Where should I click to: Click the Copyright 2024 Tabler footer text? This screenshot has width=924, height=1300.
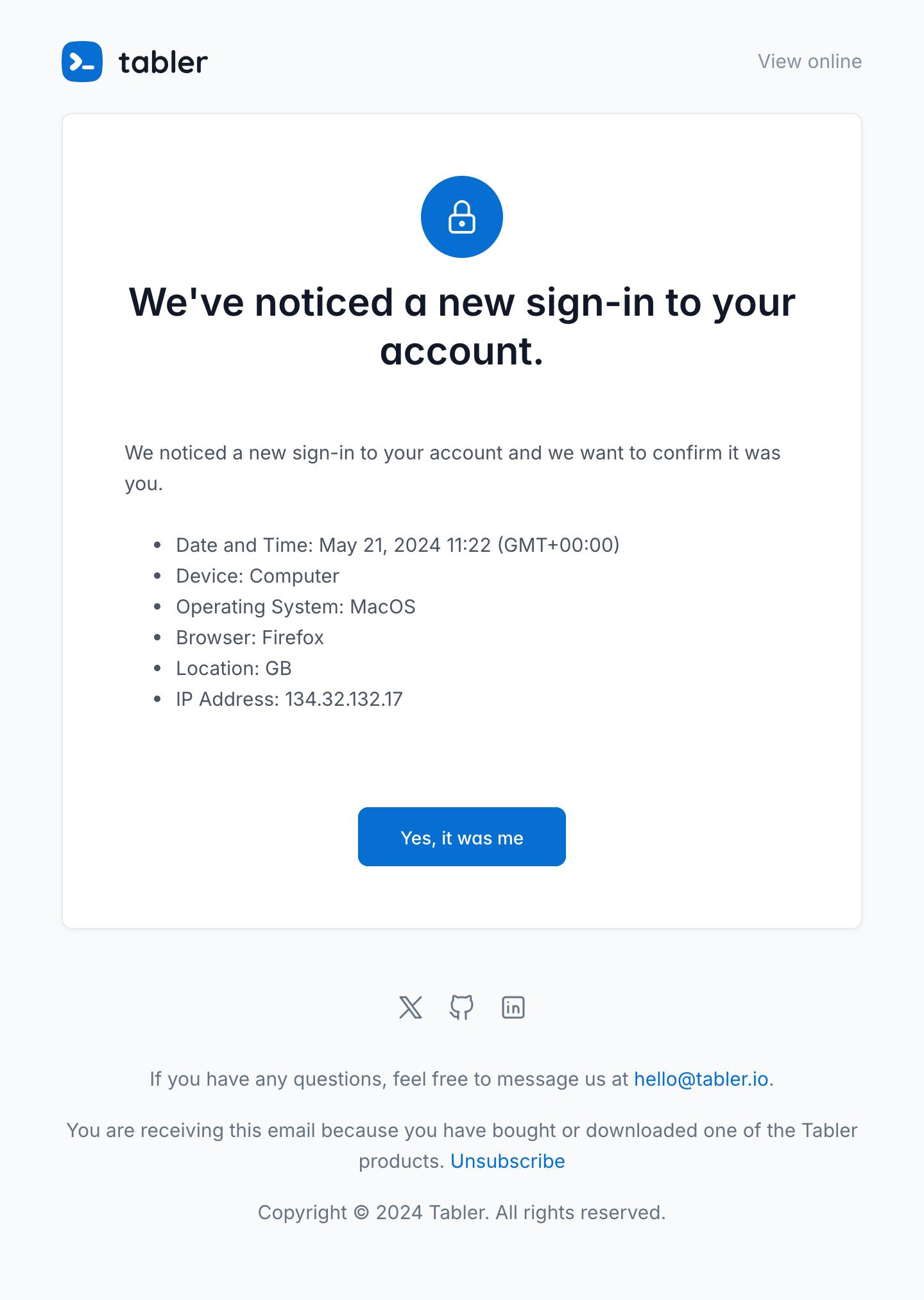click(462, 1212)
